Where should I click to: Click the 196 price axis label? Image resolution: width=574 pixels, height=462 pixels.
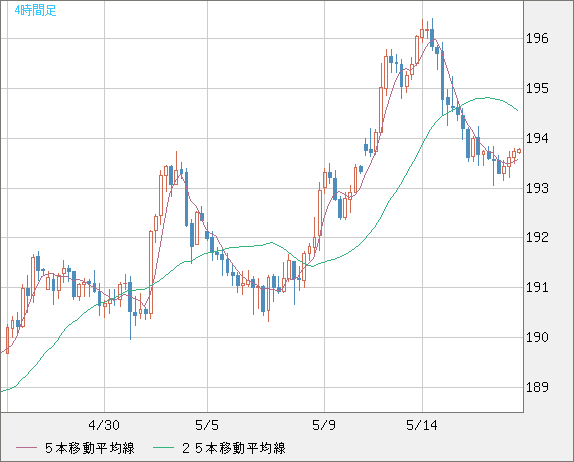pyautogui.click(x=537, y=38)
